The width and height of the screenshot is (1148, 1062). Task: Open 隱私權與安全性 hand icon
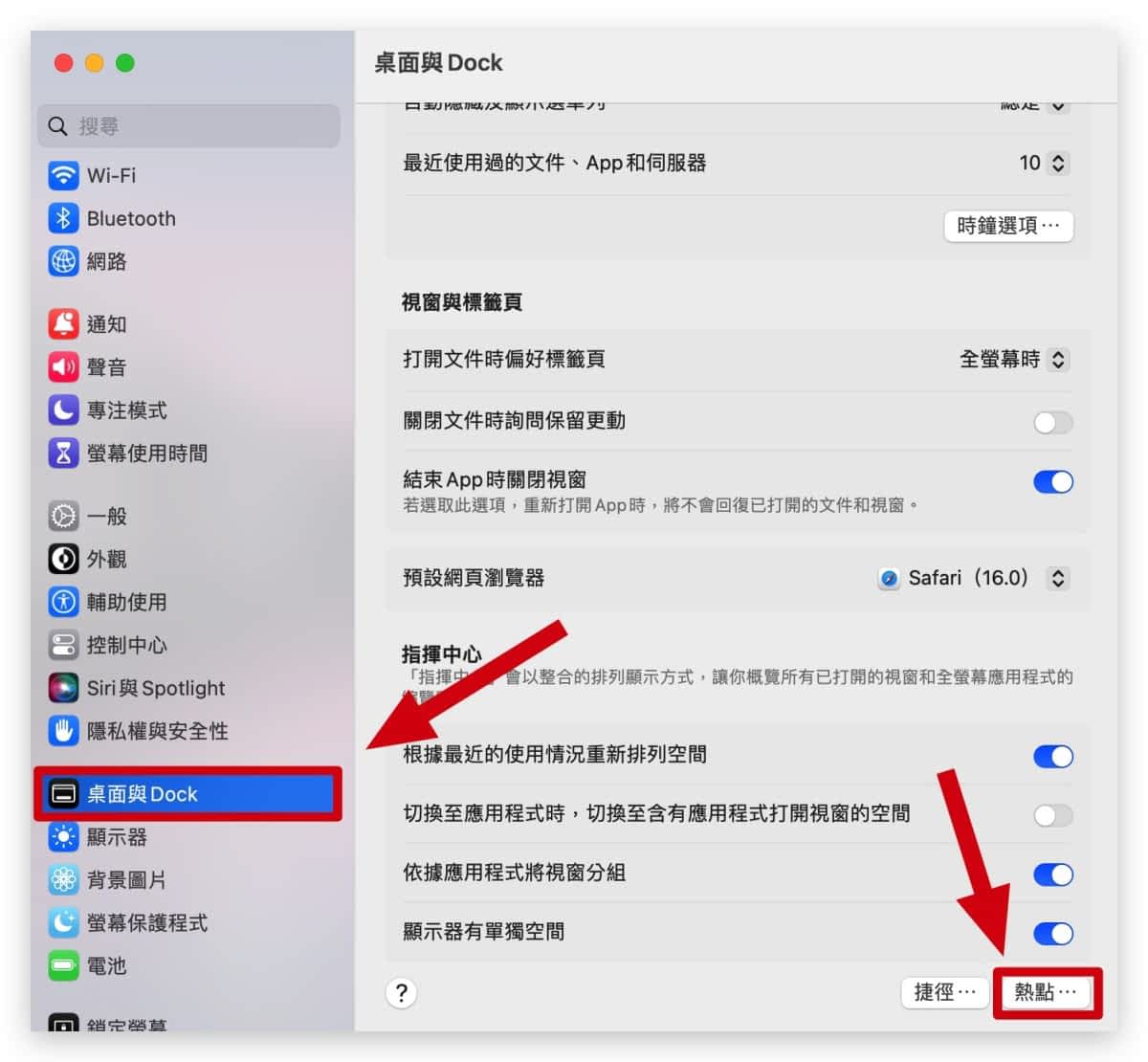(63, 731)
